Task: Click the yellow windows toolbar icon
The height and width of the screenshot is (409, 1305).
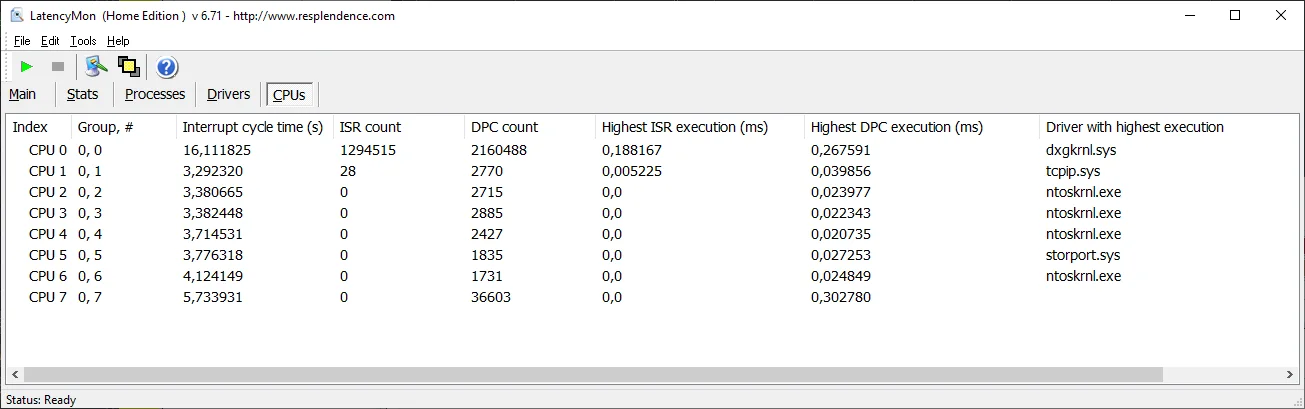Action: (128, 66)
